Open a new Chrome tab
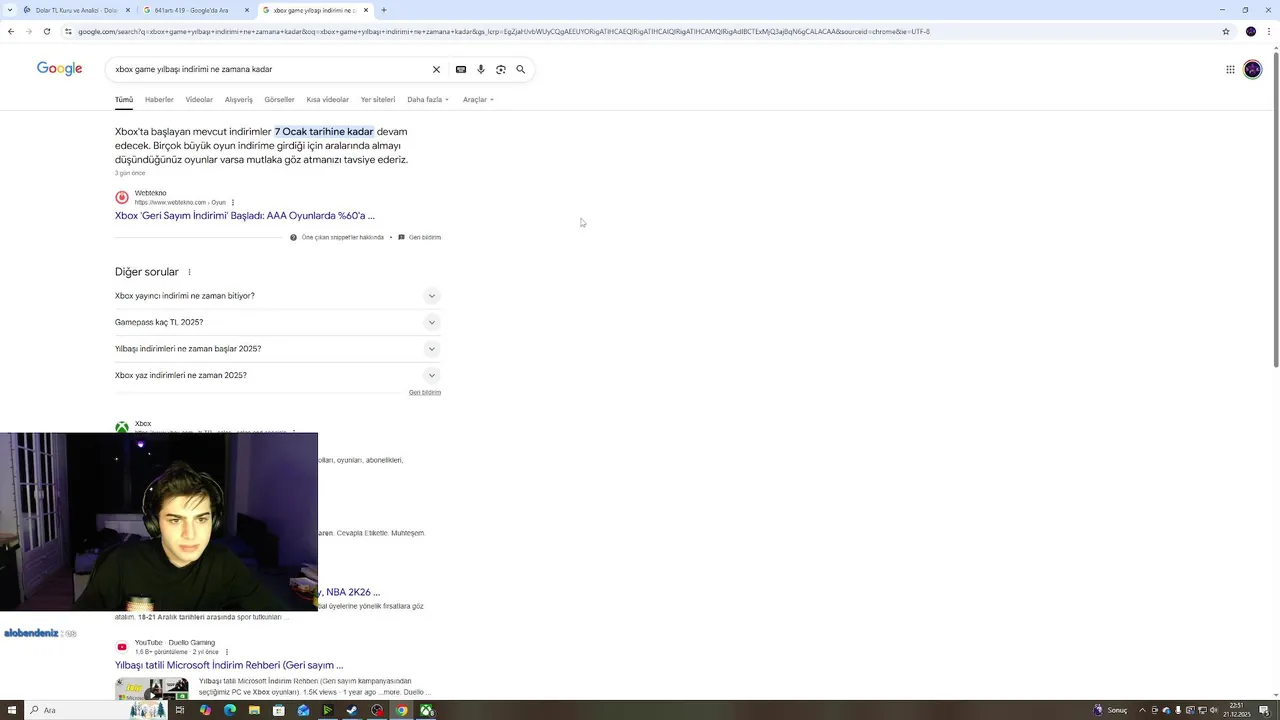1280x720 pixels. point(384,10)
